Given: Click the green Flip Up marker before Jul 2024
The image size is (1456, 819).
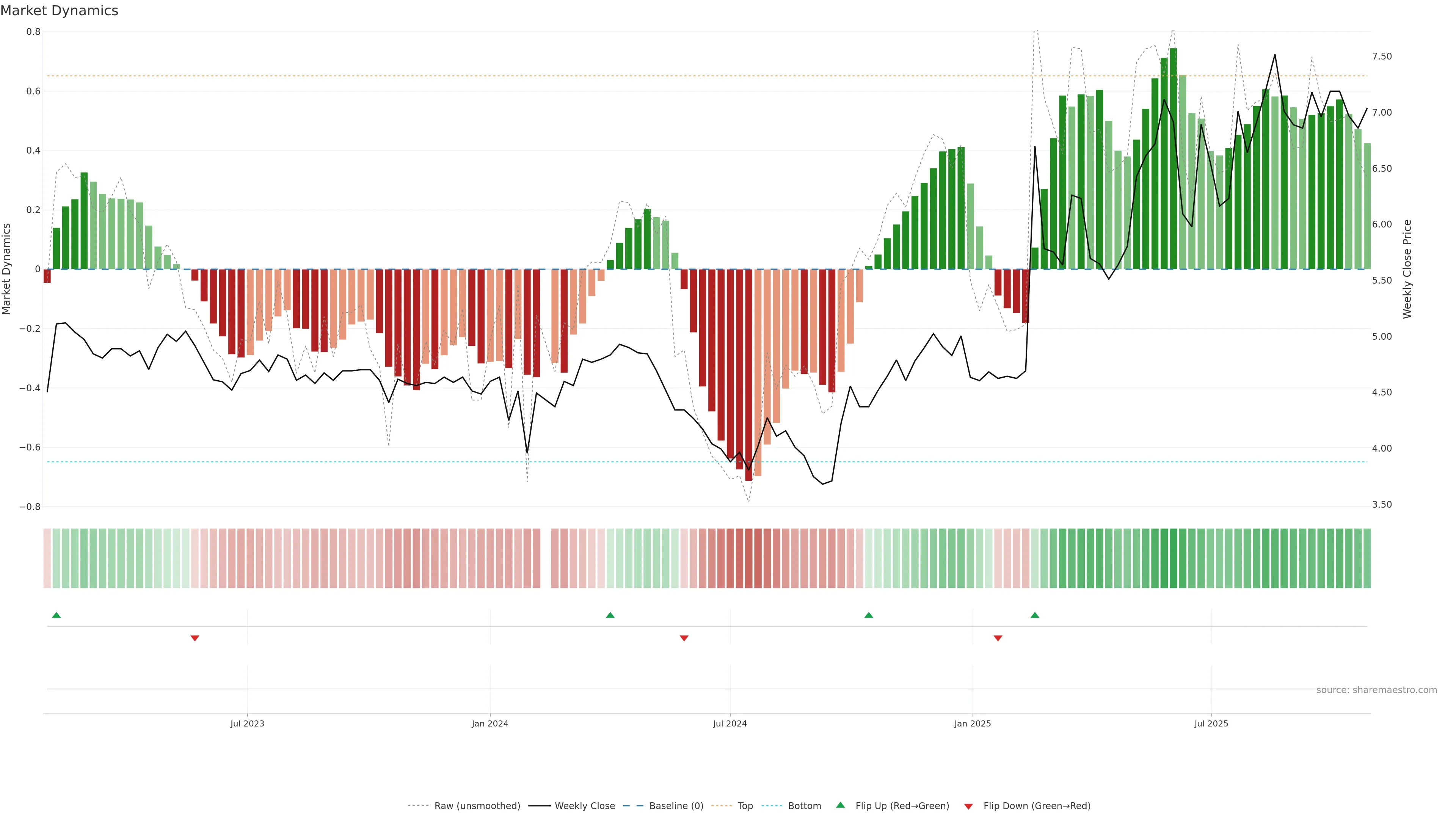Looking at the screenshot, I should (610, 615).
